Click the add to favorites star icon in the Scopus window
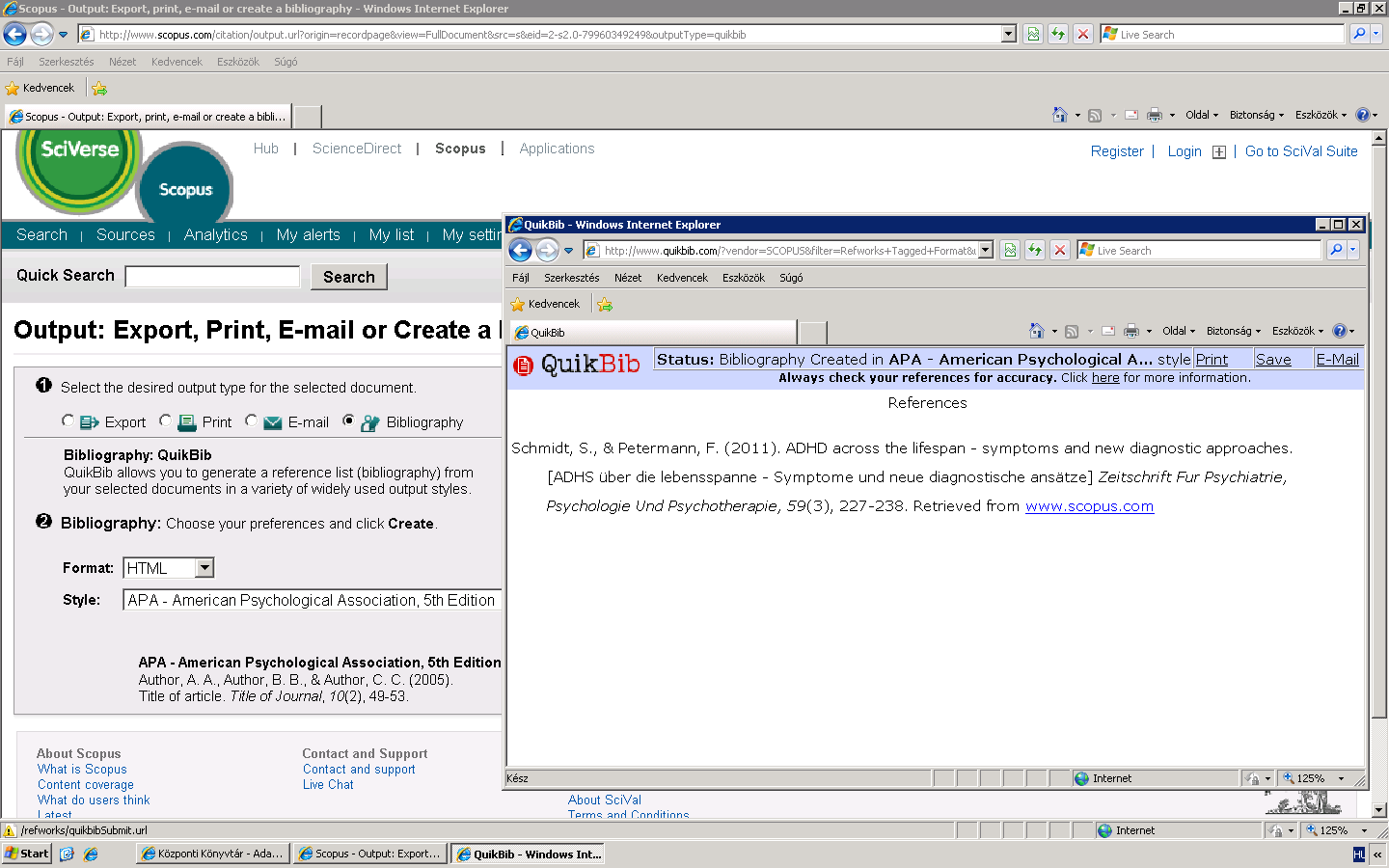The width and height of the screenshot is (1389, 868). point(99,88)
